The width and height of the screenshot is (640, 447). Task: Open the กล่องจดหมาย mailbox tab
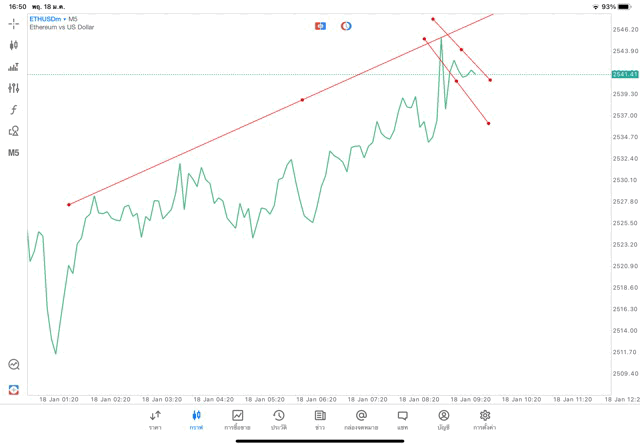click(361, 419)
